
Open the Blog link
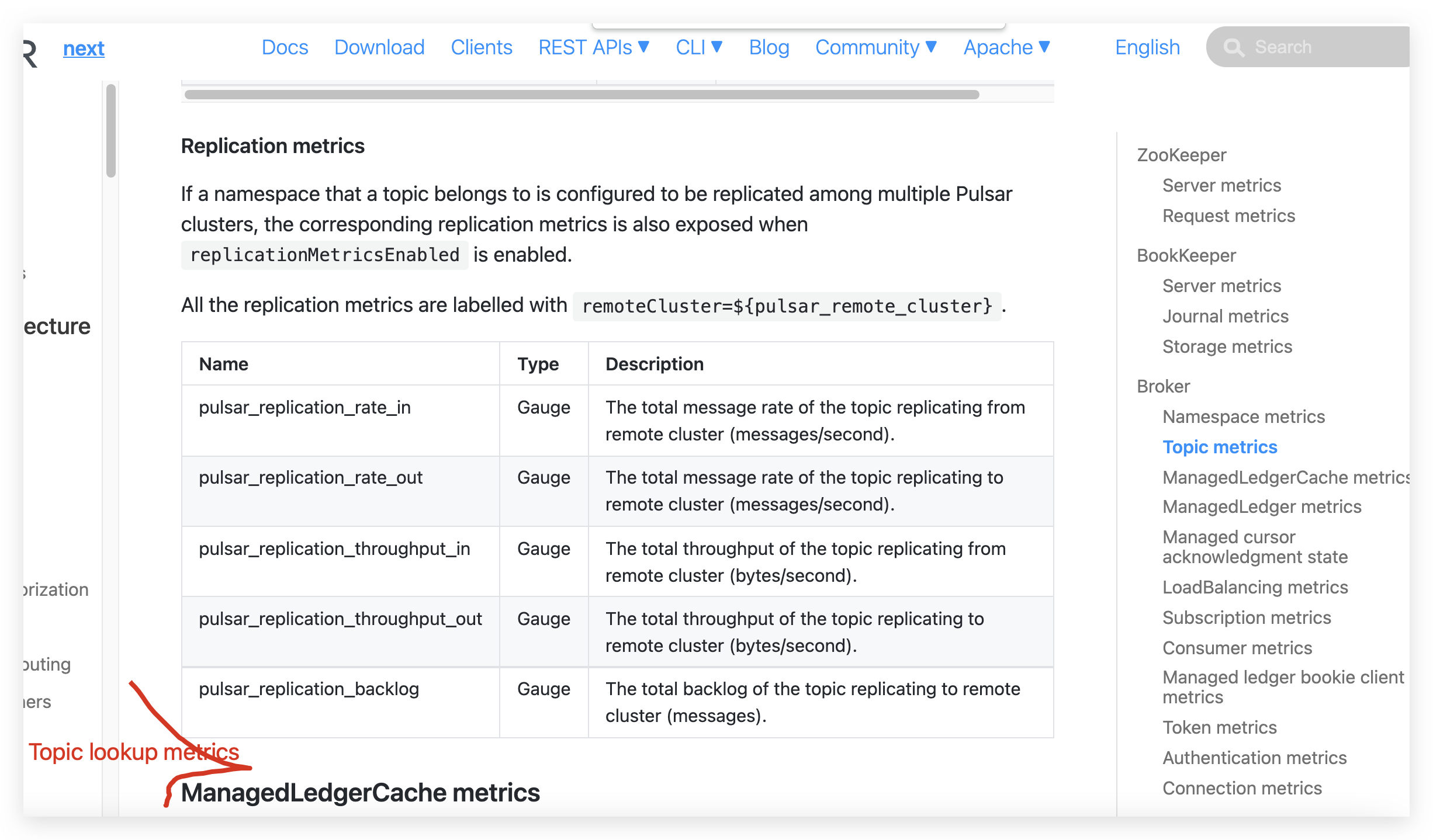769,47
